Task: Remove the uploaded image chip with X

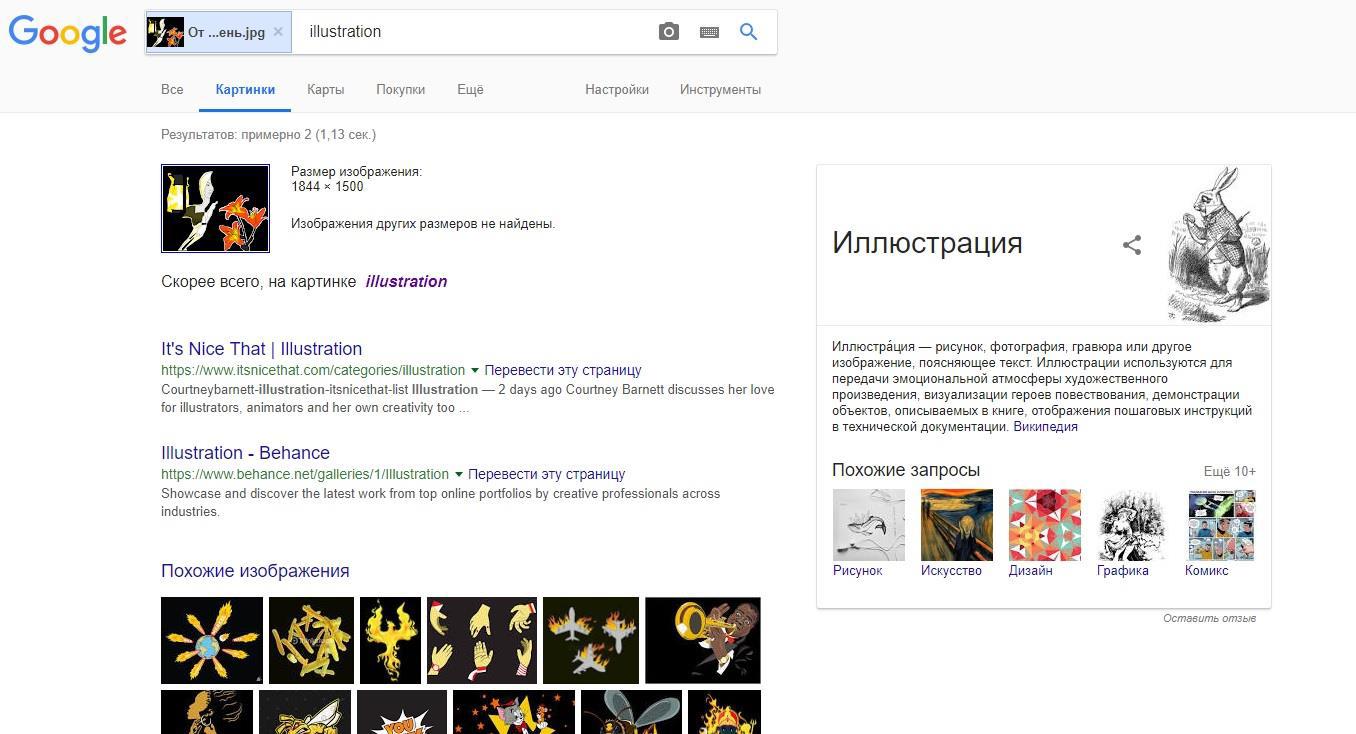Action: point(278,32)
